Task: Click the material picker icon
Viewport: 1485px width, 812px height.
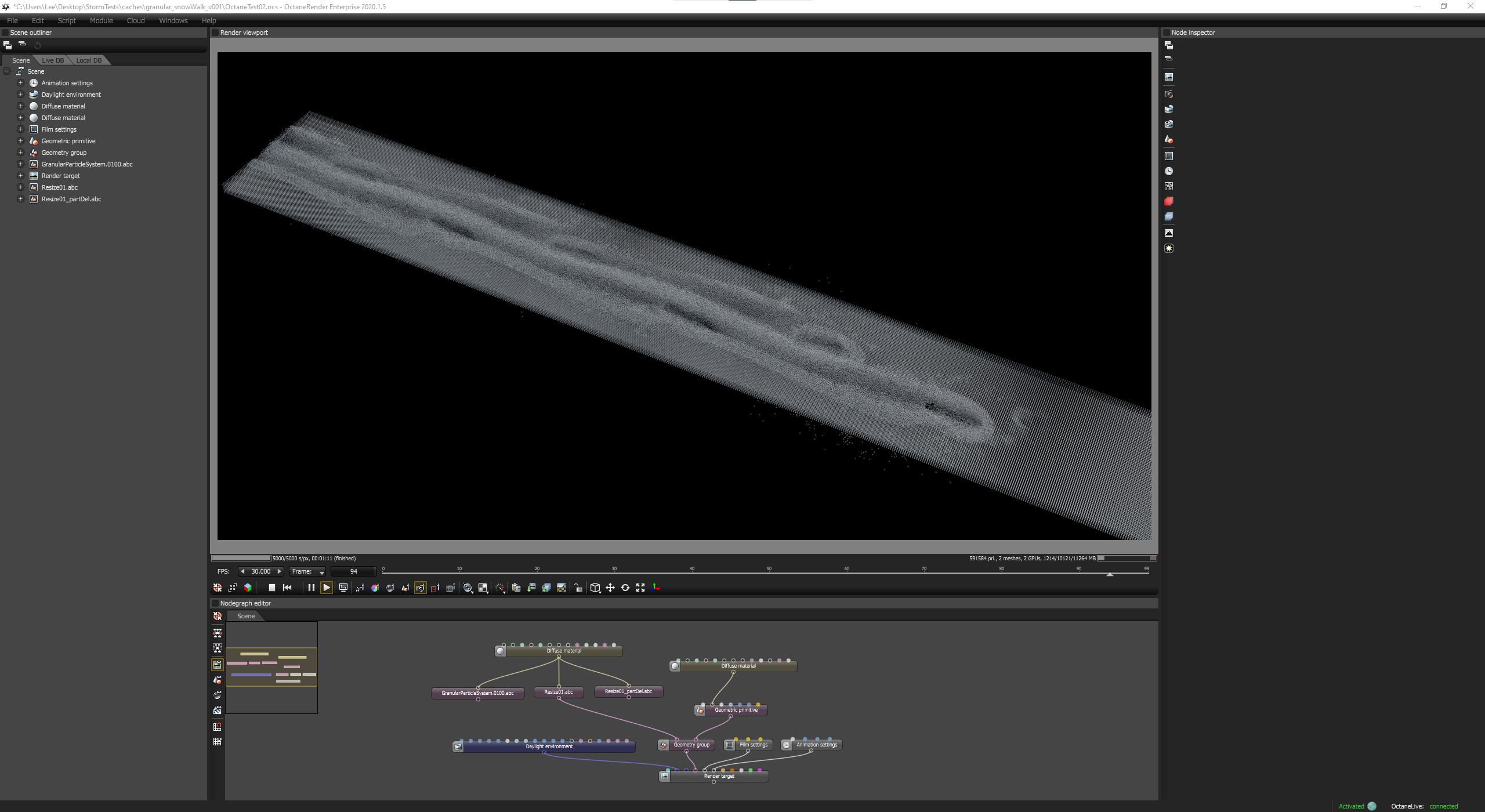Action: tap(390, 588)
